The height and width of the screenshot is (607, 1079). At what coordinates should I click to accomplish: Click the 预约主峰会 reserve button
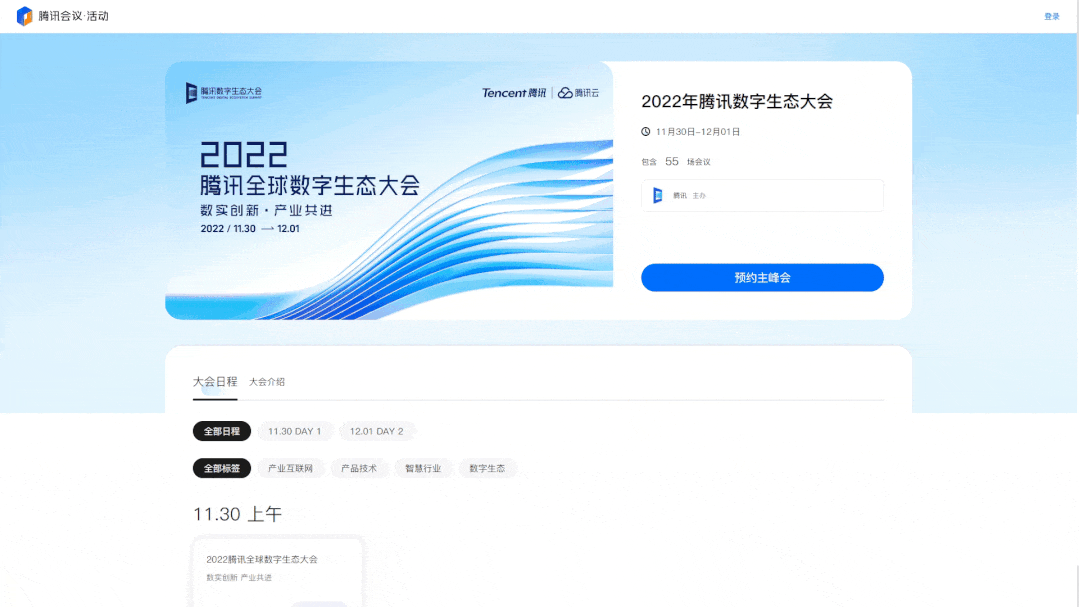tap(762, 277)
